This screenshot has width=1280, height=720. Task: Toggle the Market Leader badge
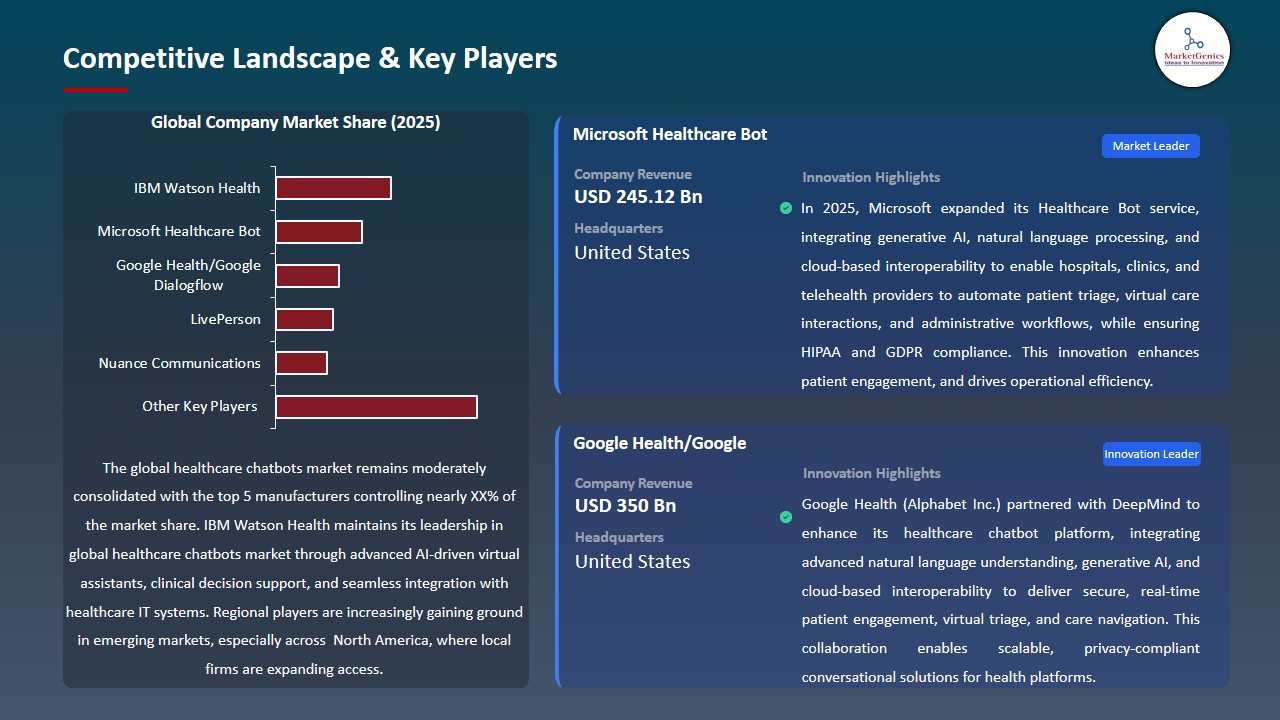pyautogui.click(x=1150, y=145)
